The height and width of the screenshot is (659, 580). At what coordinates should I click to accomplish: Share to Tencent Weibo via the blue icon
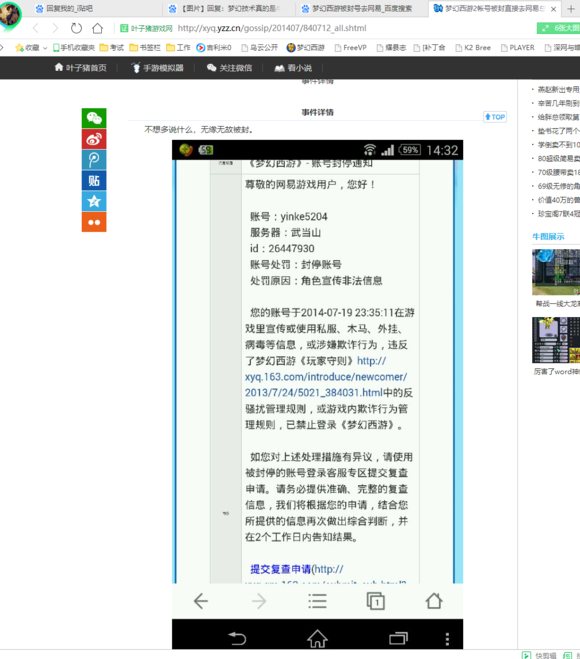(x=94, y=160)
